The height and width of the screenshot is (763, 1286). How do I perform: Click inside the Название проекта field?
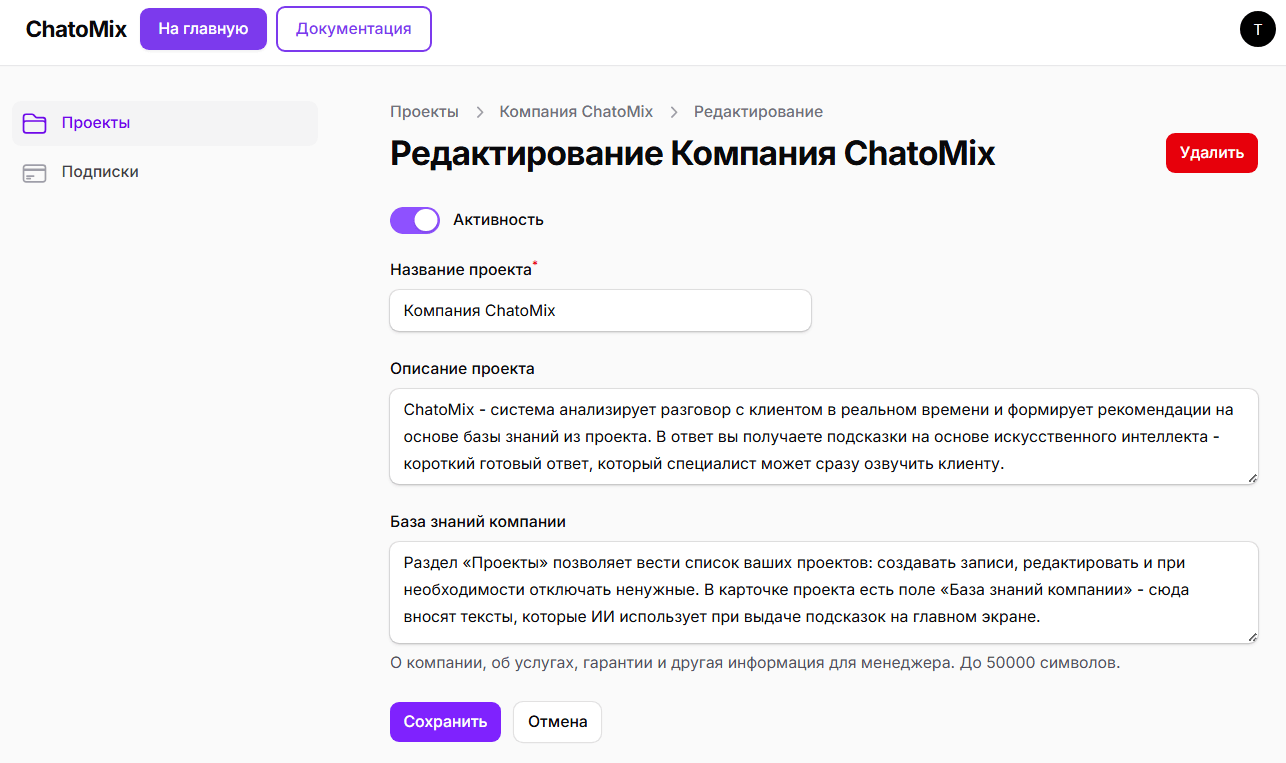(600, 310)
